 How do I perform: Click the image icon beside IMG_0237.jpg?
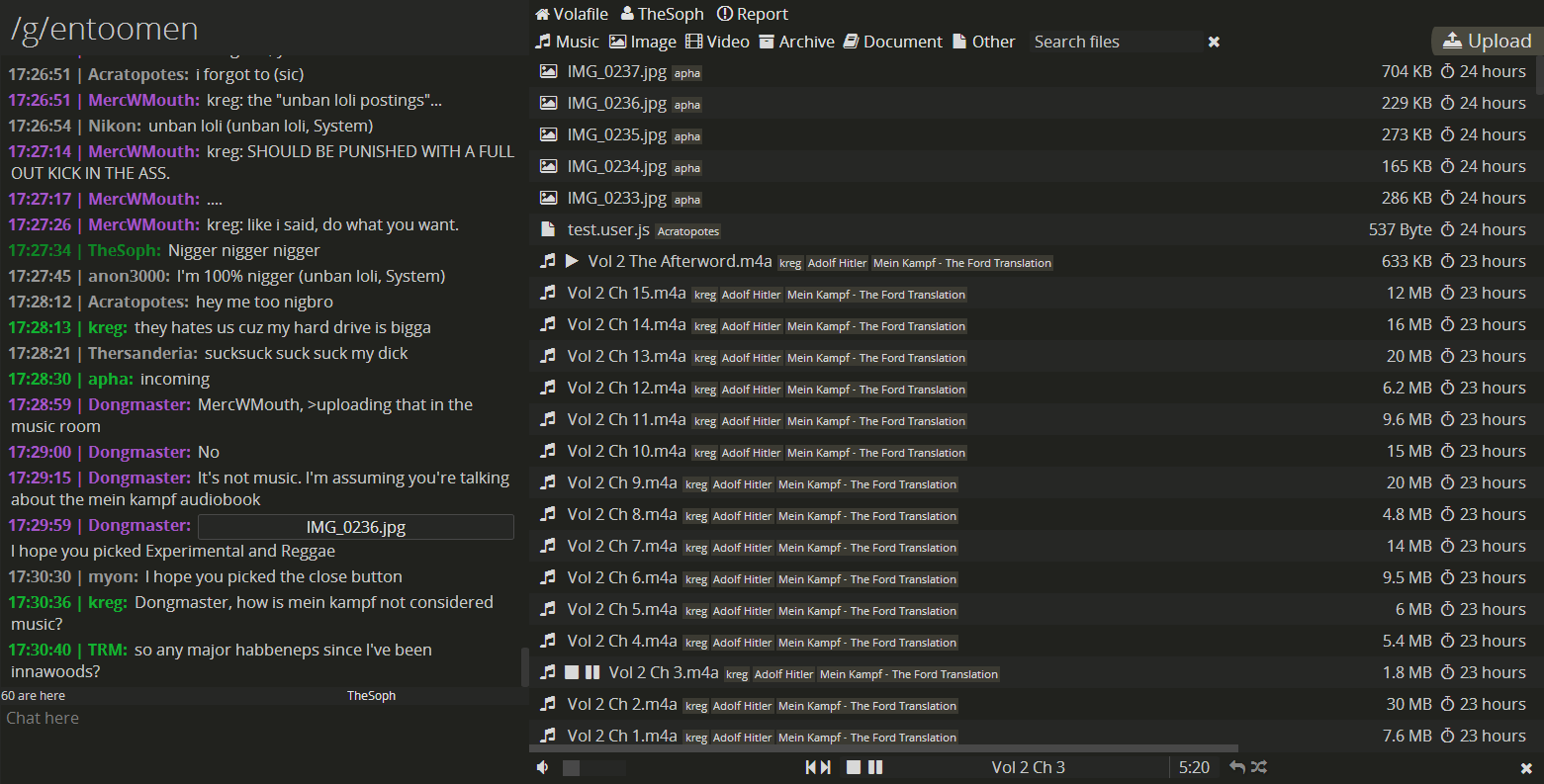[548, 71]
